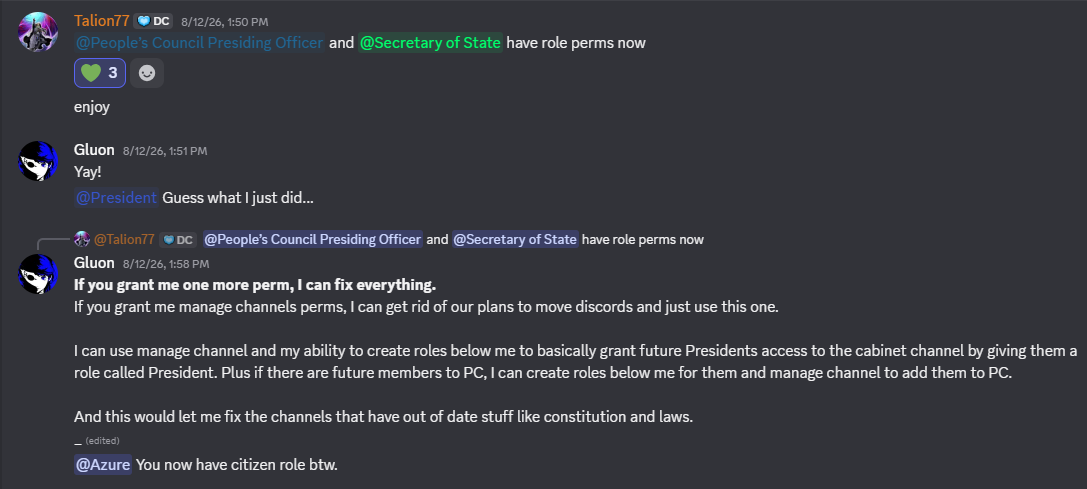The image size is (1087, 489).
Task: Click the (edited) label under Gluon's message
Action: [x=102, y=440]
